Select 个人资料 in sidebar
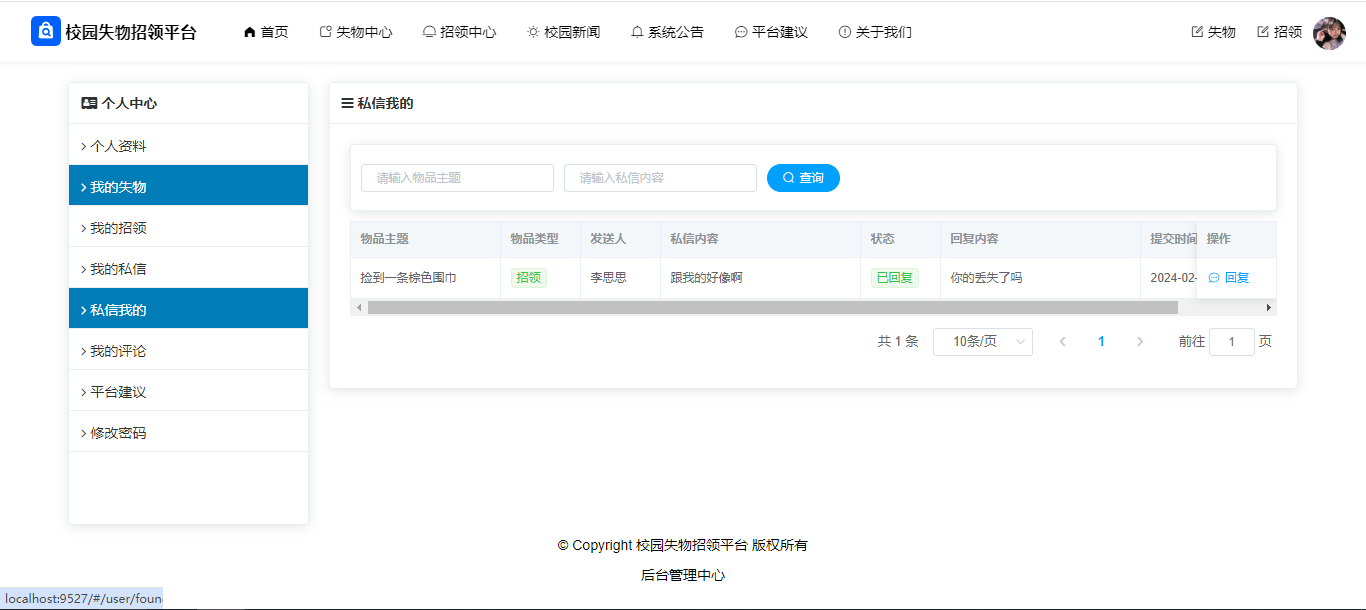This screenshot has height=610, width=1366. pyautogui.click(x=188, y=146)
